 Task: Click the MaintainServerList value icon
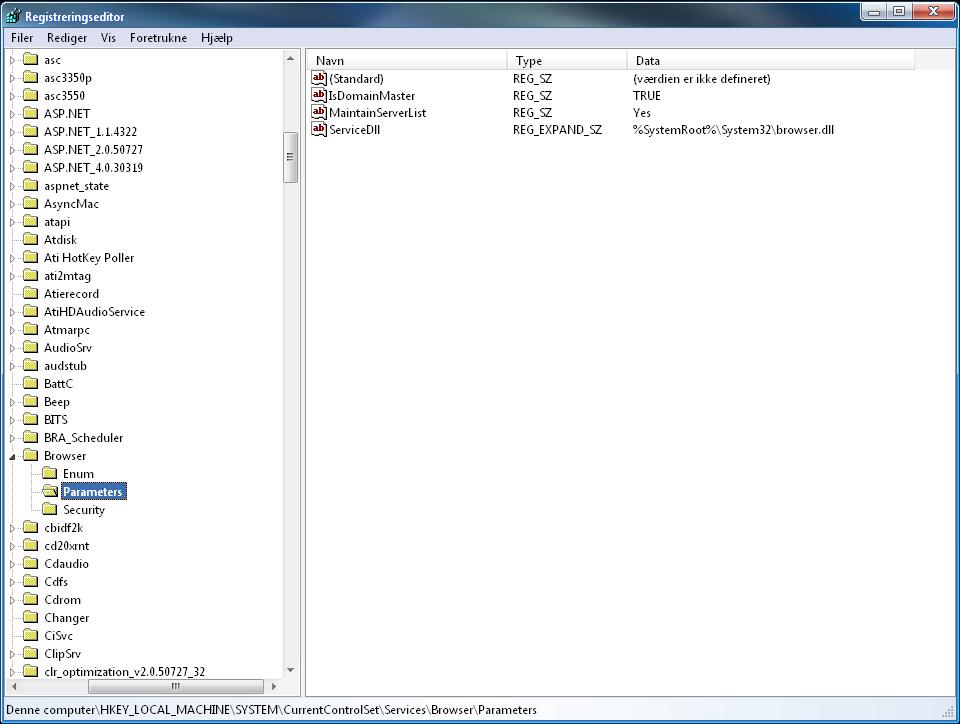[318, 113]
